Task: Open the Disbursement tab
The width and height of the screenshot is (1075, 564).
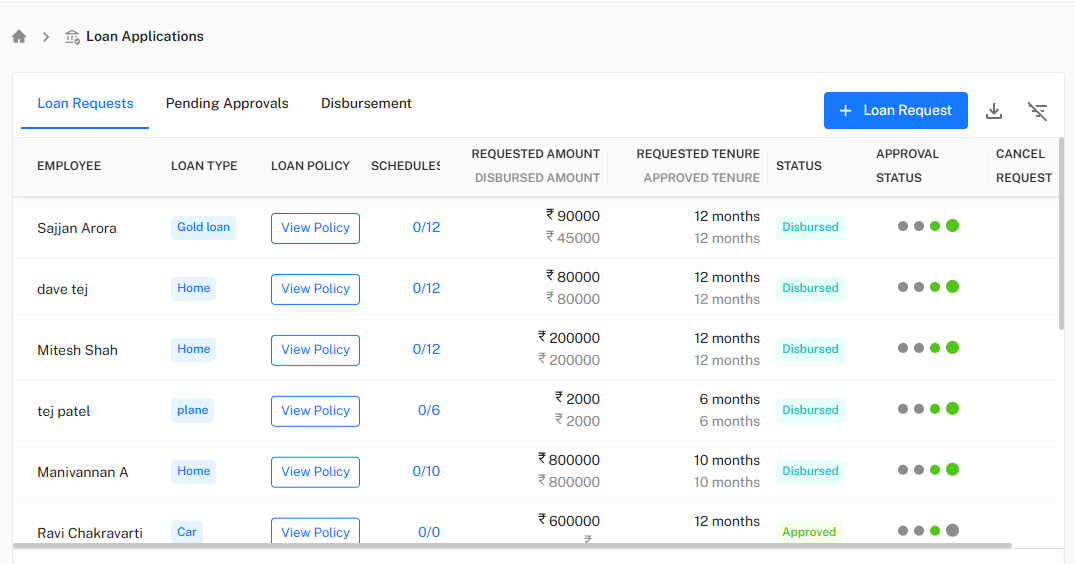Action: click(x=366, y=104)
